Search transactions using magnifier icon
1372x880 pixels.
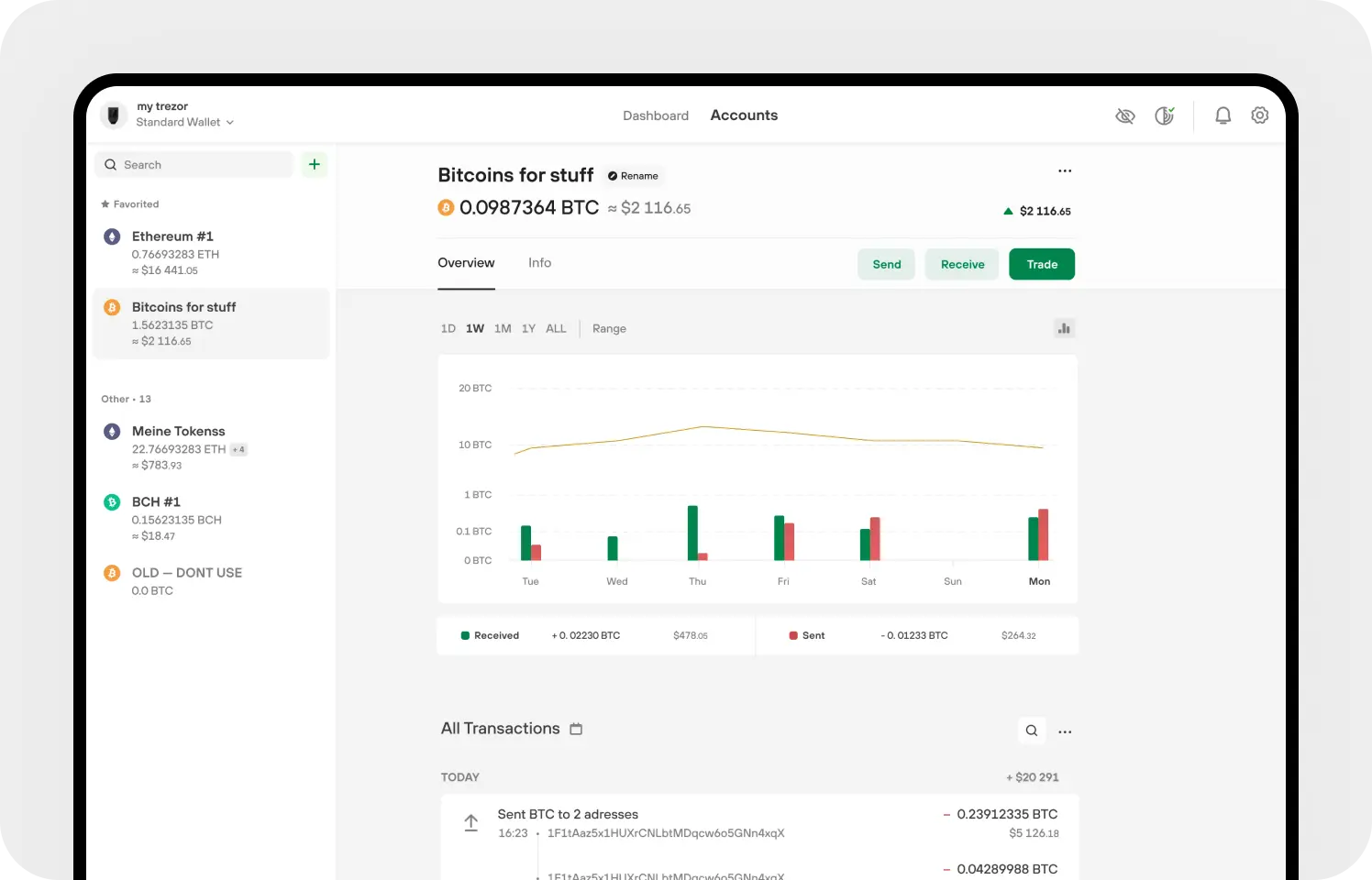coord(1032,731)
